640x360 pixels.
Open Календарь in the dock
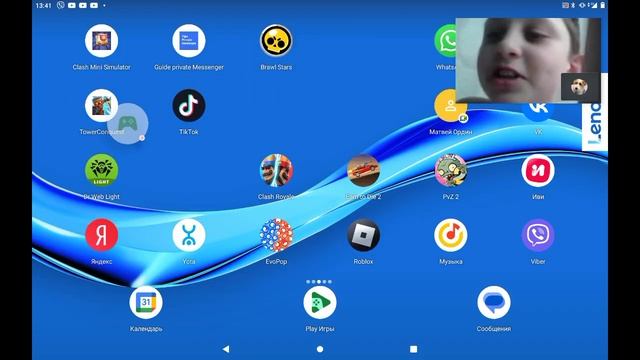pos(146,302)
